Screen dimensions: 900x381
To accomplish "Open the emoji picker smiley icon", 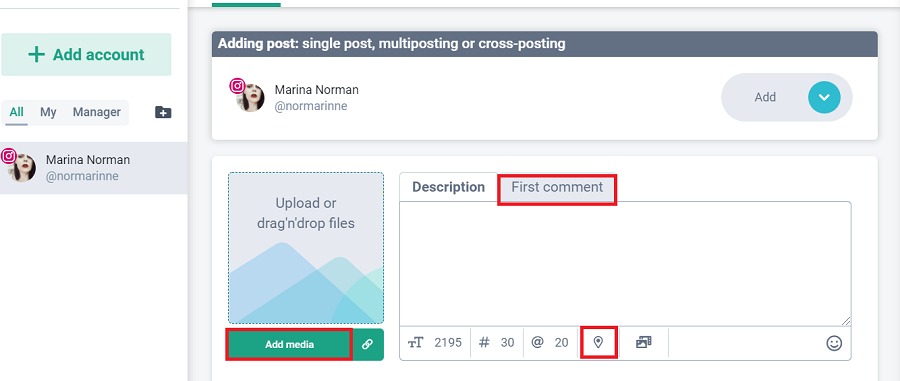I will [834, 343].
